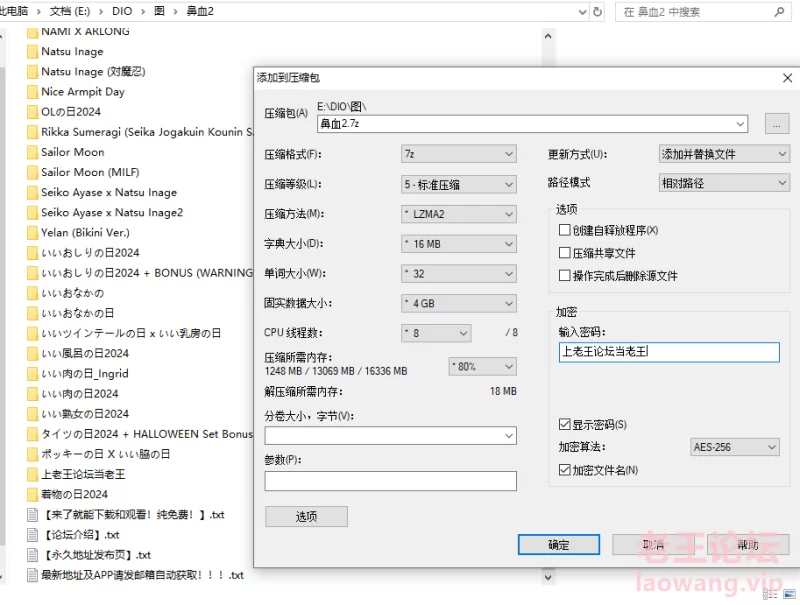Click the password input field
The width and height of the screenshot is (800, 605).
point(669,352)
